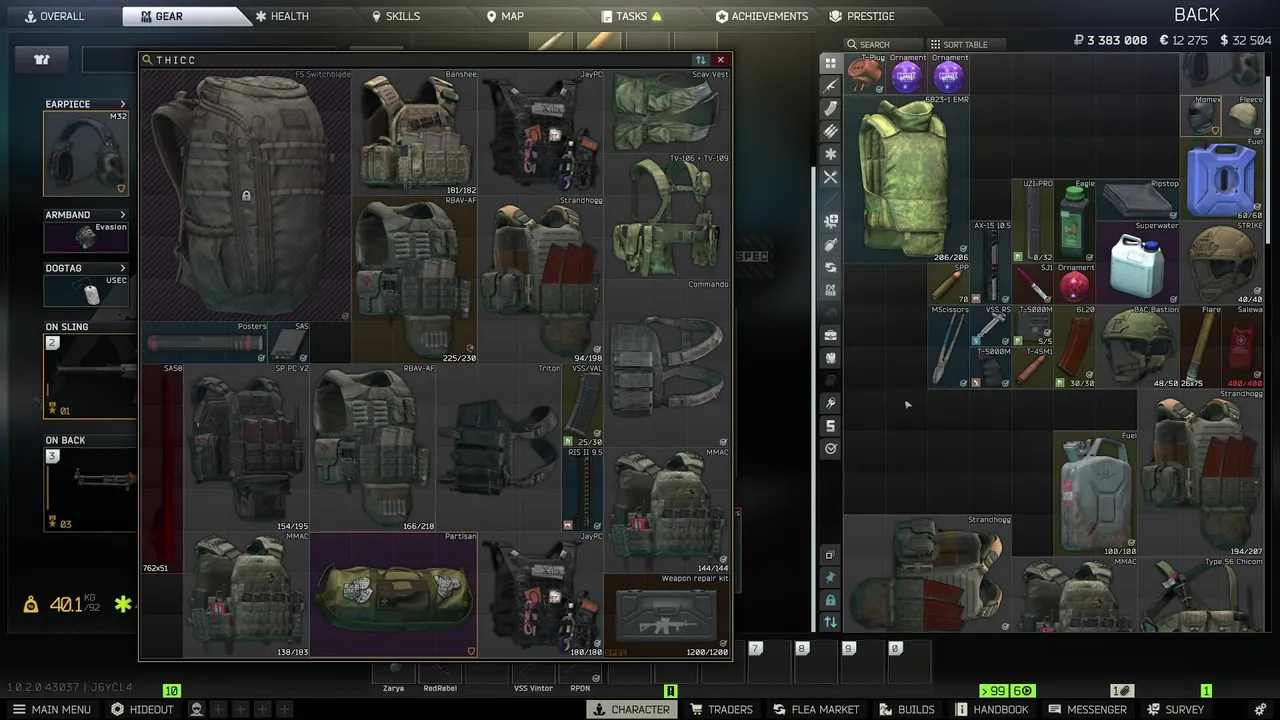This screenshot has width=1280, height=720.
Task: Expand the Earpiece slot arrow
Action: [x=123, y=104]
